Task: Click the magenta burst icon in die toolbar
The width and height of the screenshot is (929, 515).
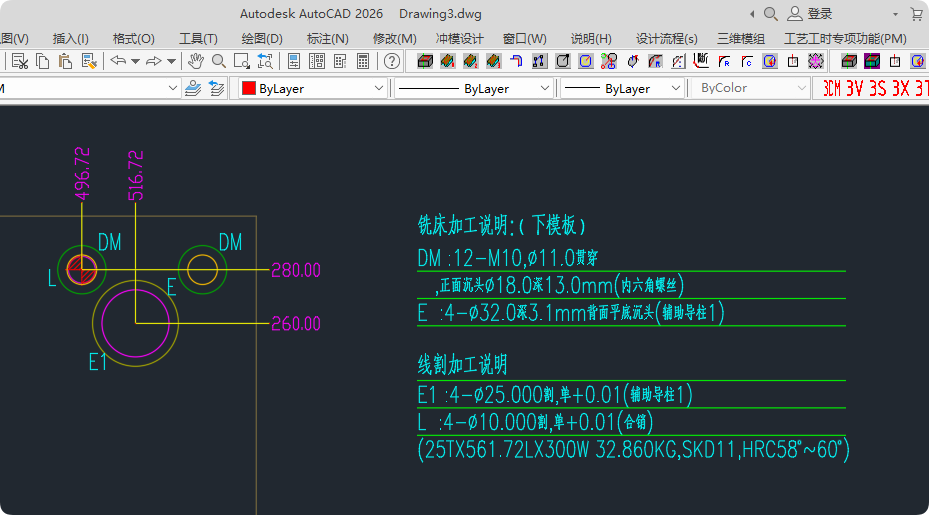Action: (816, 61)
